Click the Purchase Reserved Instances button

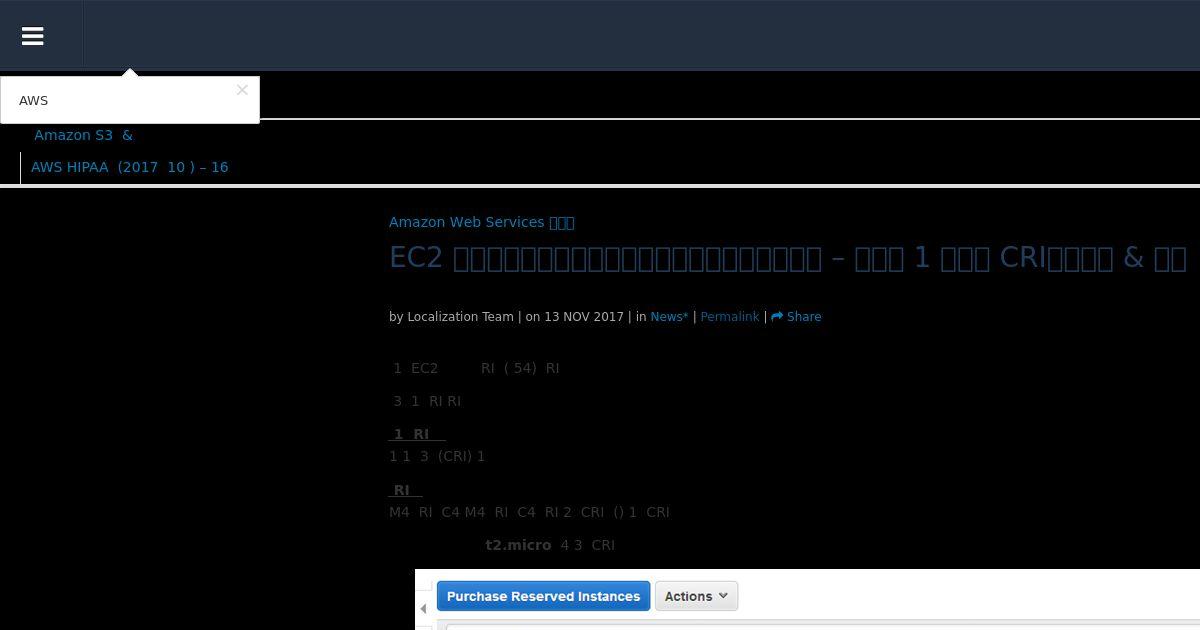click(543, 596)
